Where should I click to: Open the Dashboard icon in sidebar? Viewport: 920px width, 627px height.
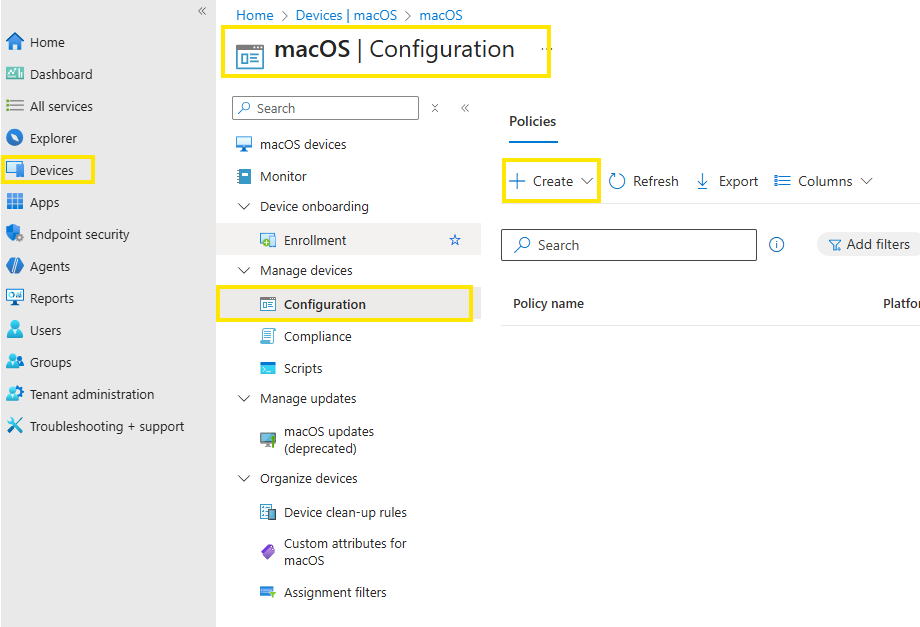(x=15, y=73)
